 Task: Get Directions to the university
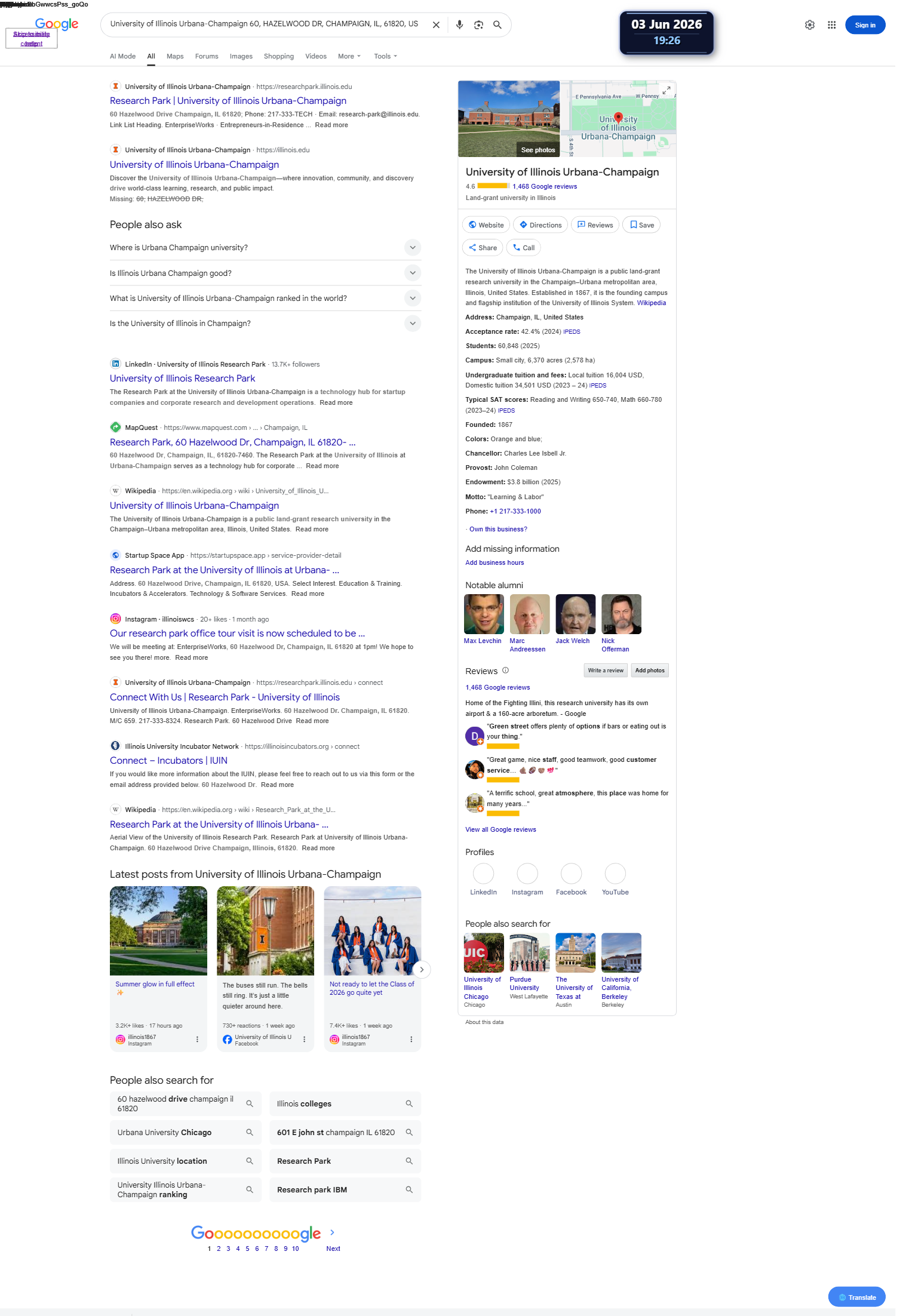(x=540, y=225)
